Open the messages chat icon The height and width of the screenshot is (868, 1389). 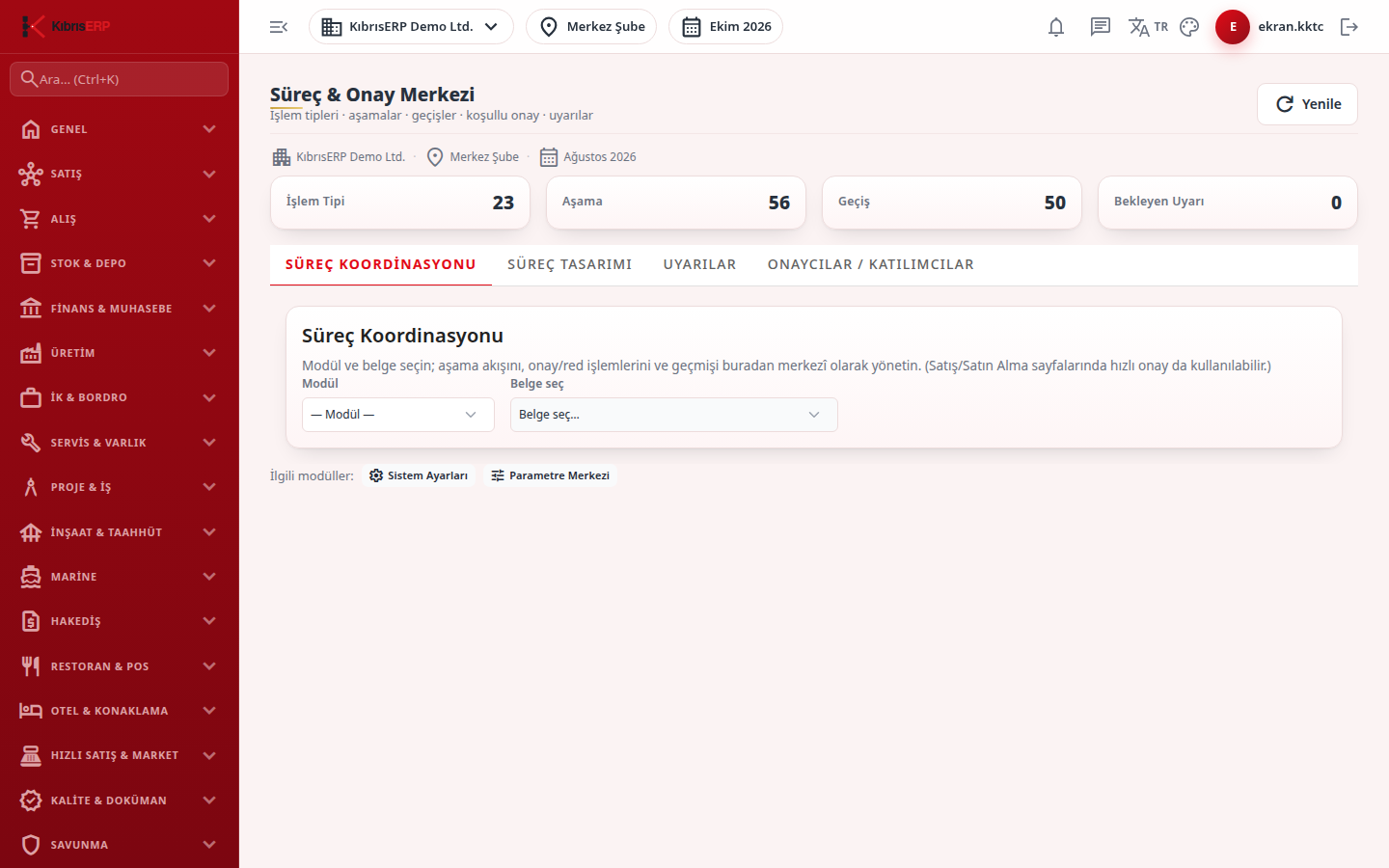coord(1101,27)
